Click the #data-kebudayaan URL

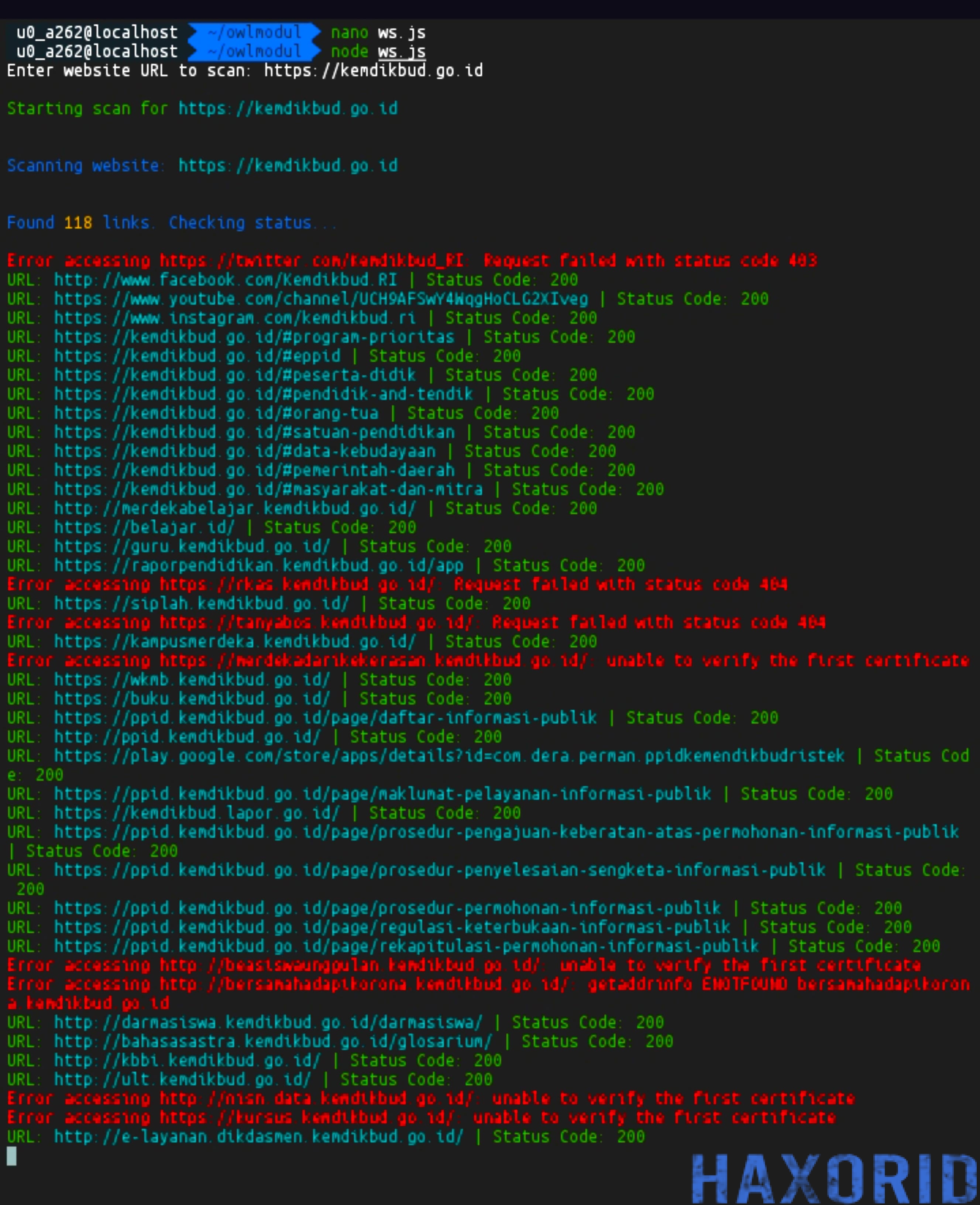(x=244, y=452)
